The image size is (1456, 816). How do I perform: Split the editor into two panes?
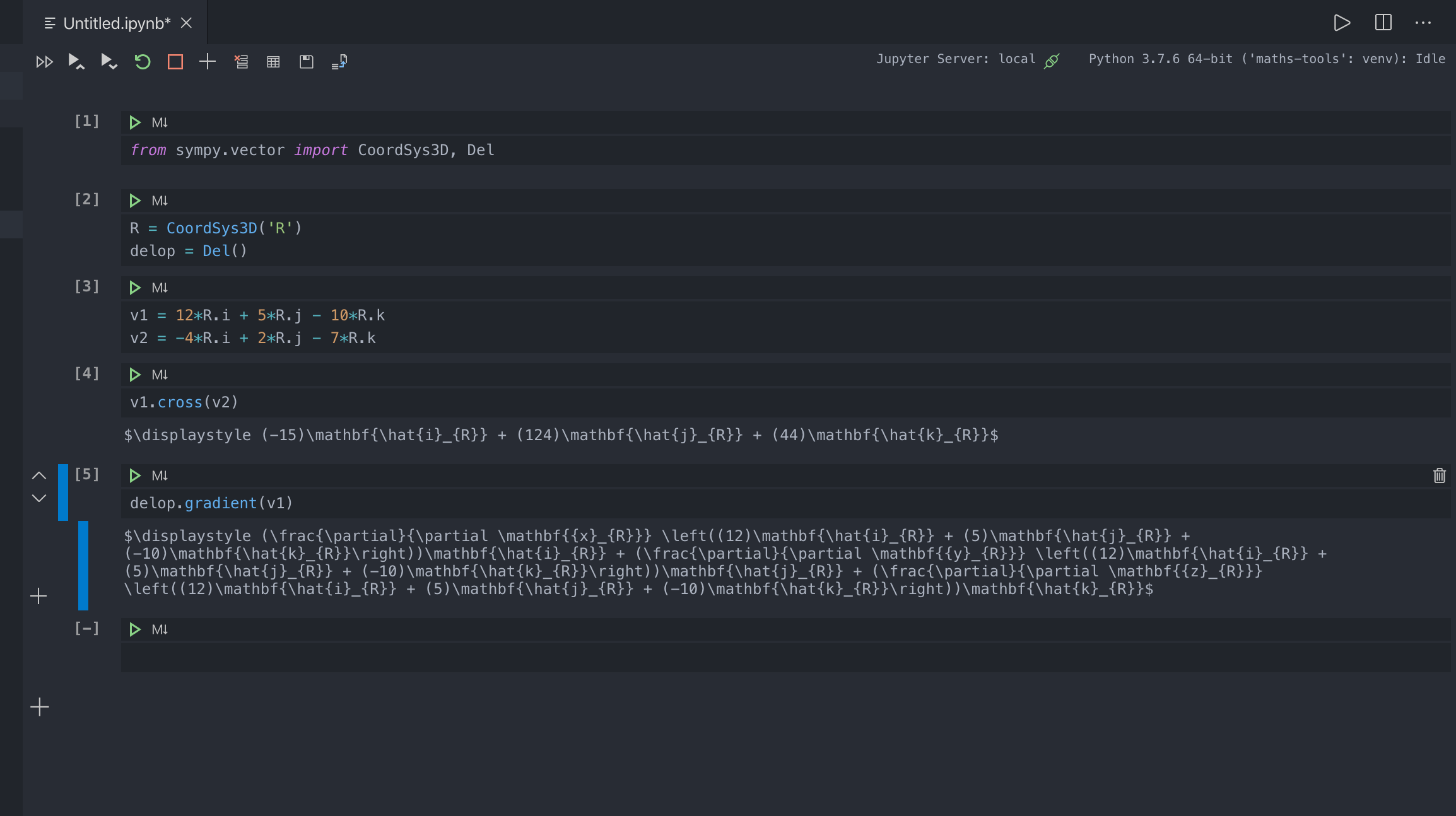[1383, 23]
